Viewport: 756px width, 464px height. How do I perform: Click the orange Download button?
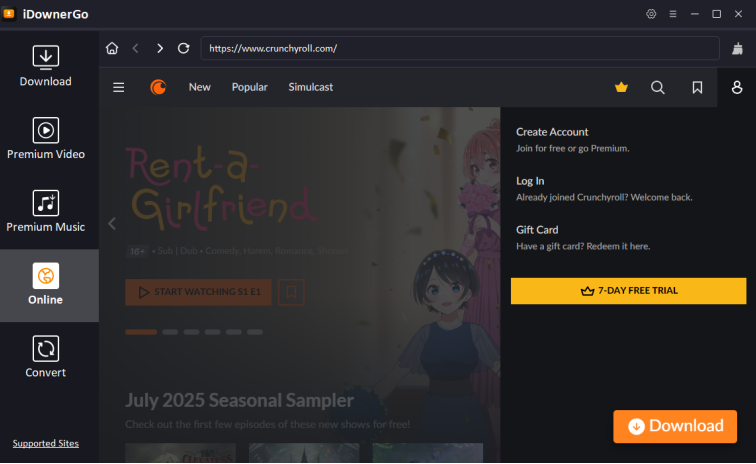[675, 426]
